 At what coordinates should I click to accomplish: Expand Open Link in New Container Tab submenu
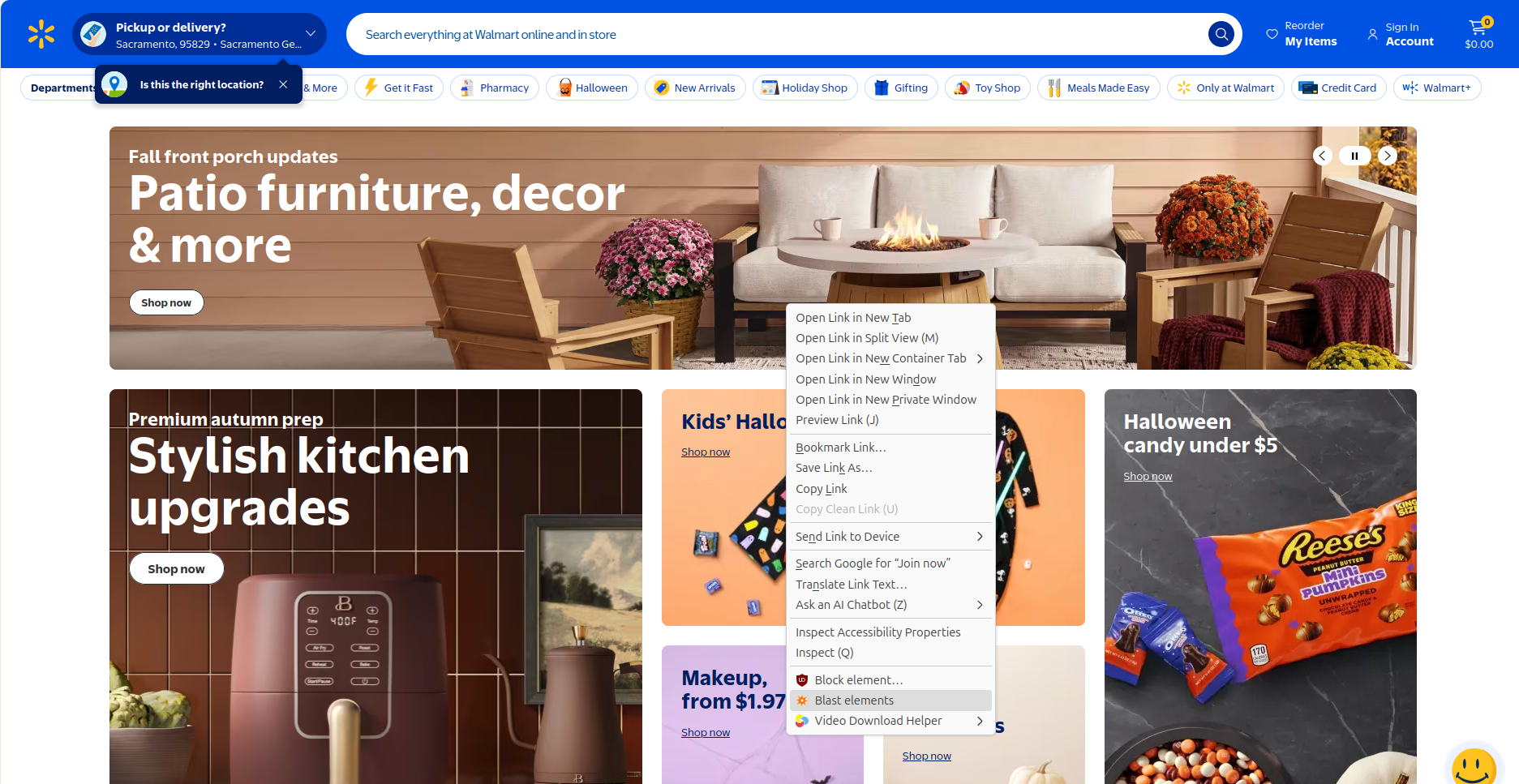[890, 358]
